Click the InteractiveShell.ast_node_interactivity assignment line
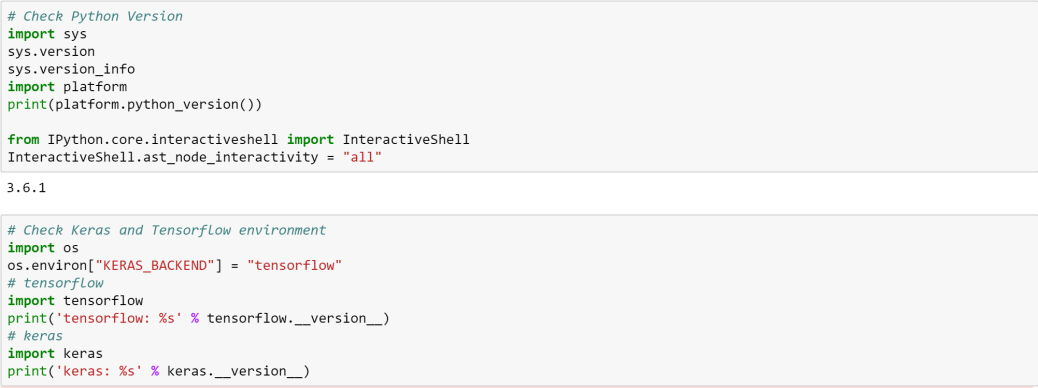Screen dimensions: 1038x388 click(x=195, y=158)
